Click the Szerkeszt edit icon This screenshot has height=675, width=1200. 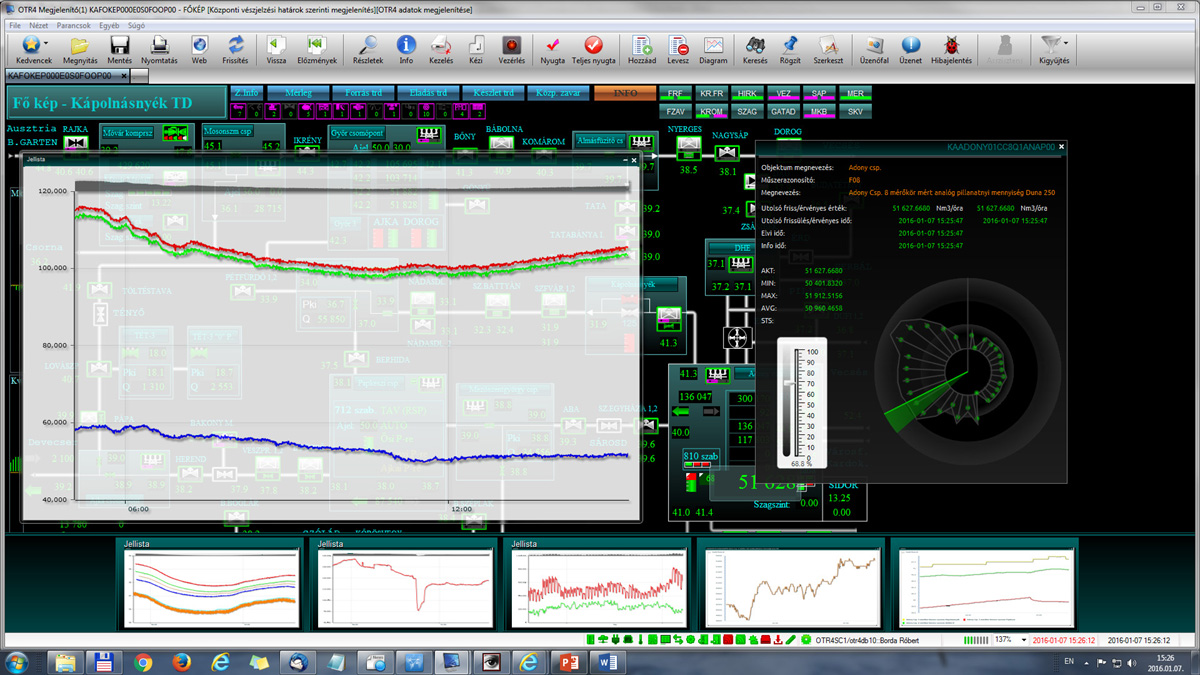(x=828, y=49)
